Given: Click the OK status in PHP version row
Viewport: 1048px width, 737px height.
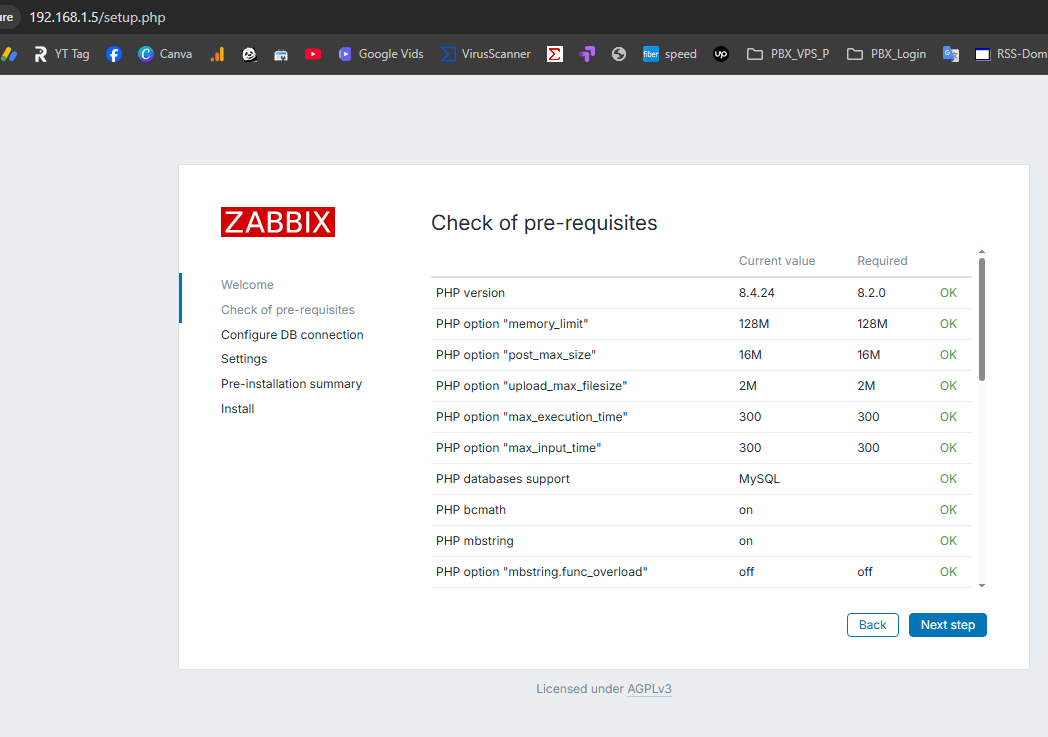Looking at the screenshot, I should coord(948,293).
